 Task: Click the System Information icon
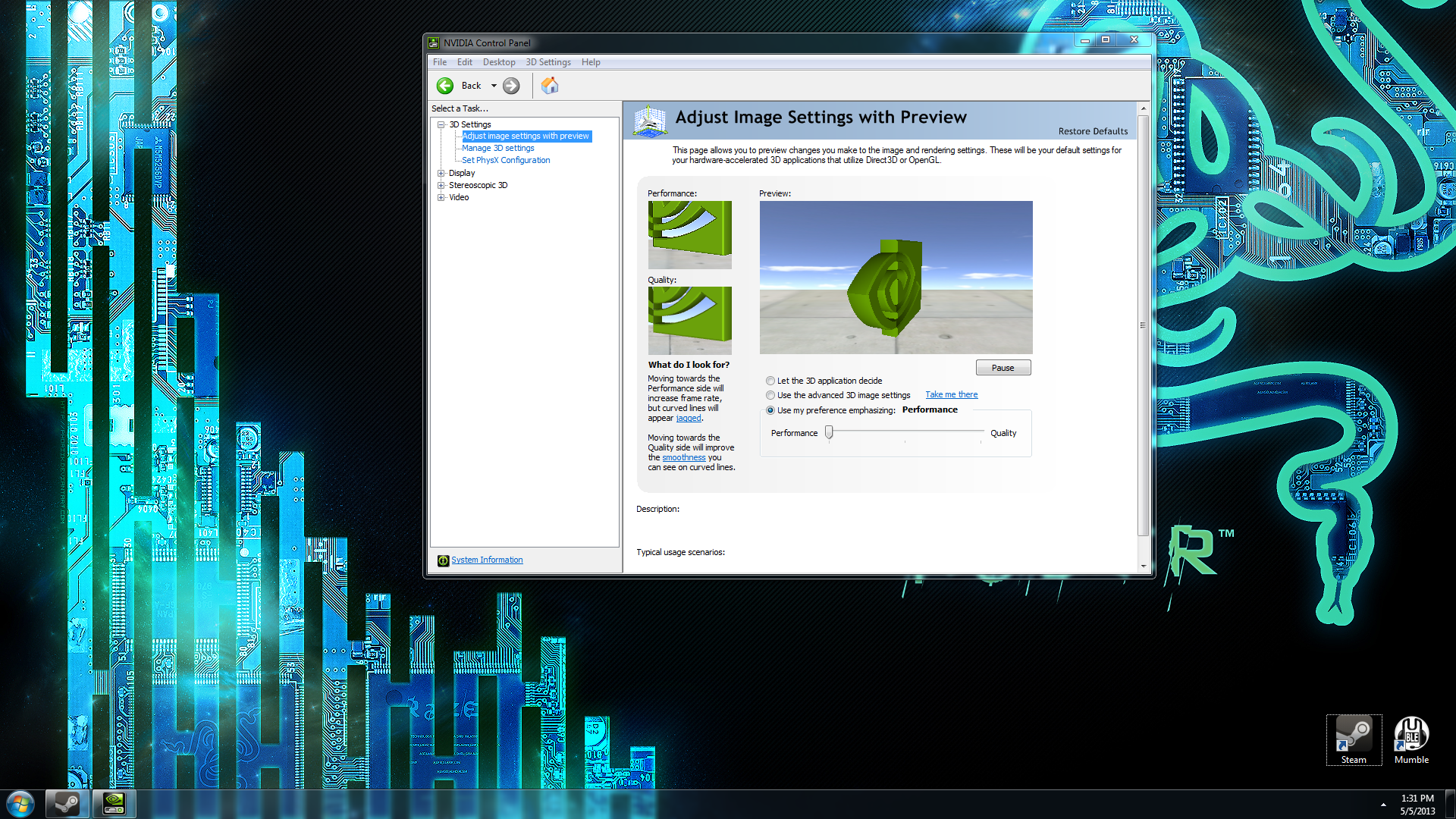444,560
